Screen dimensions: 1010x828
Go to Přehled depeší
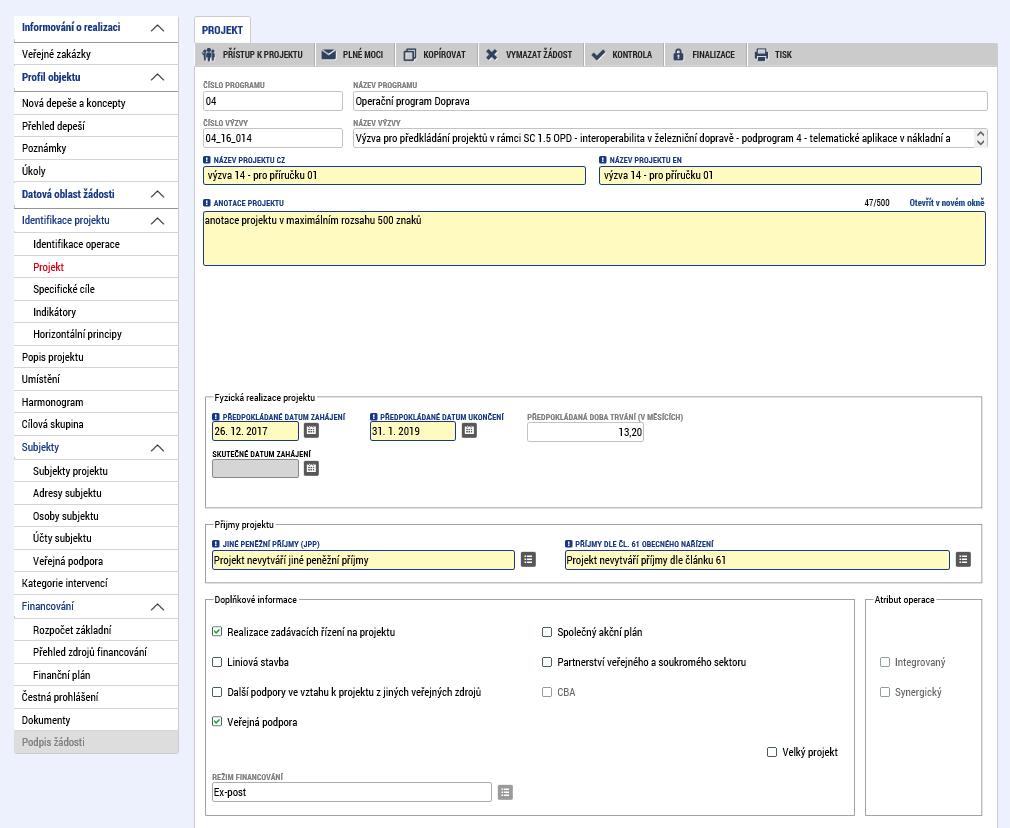(x=96, y=126)
